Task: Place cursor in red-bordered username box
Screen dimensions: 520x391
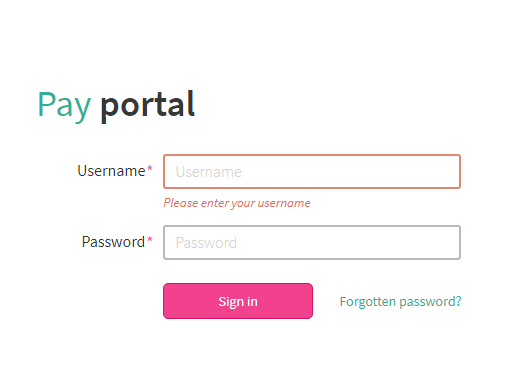Action: point(312,171)
